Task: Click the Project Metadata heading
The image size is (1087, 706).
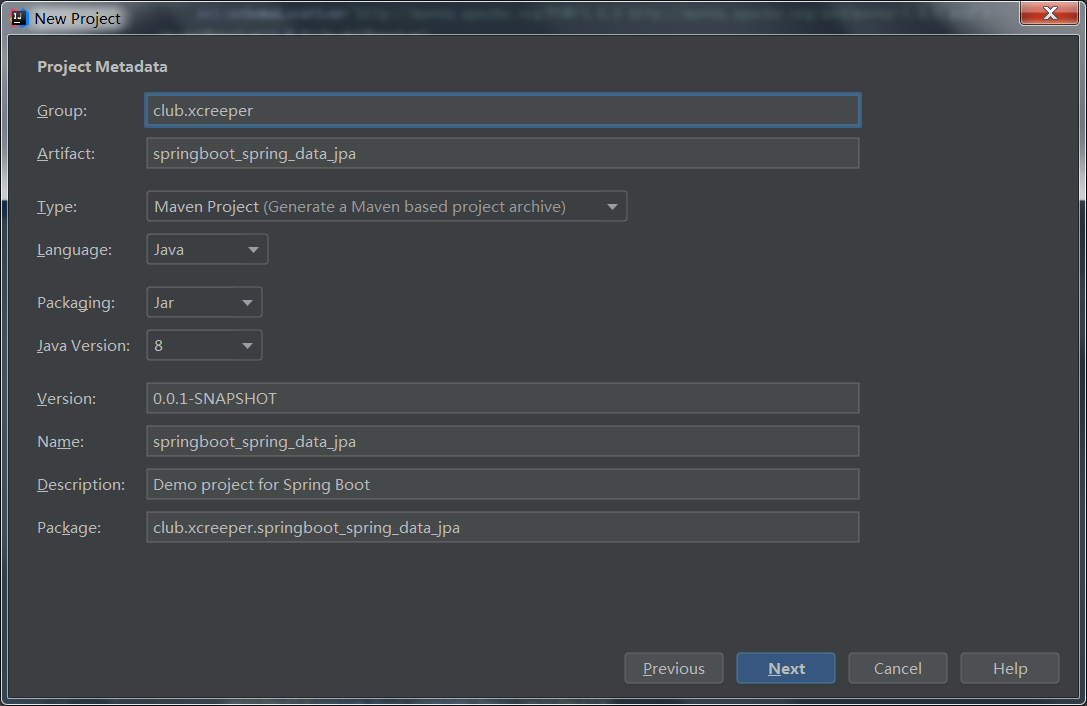Action: click(102, 67)
